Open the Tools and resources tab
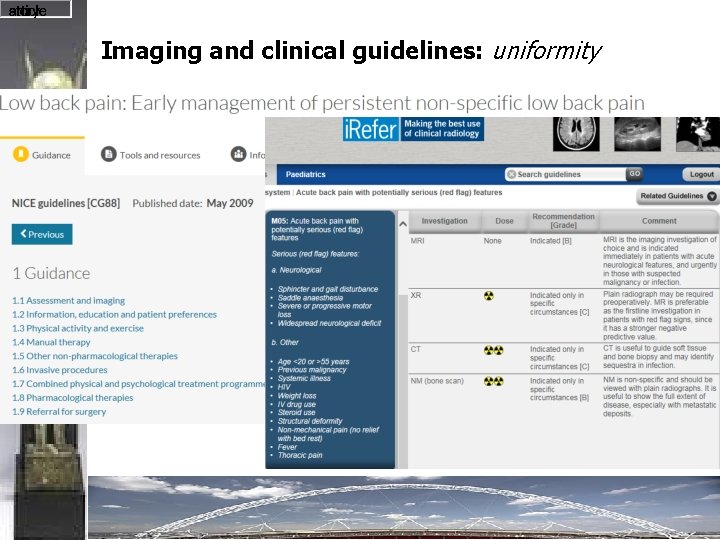The width and height of the screenshot is (720, 540). (151, 155)
